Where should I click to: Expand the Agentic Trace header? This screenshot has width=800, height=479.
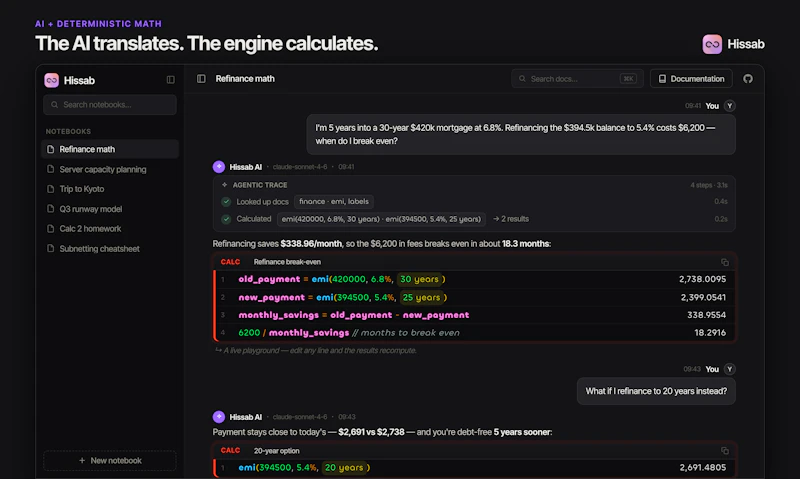click(x=474, y=185)
